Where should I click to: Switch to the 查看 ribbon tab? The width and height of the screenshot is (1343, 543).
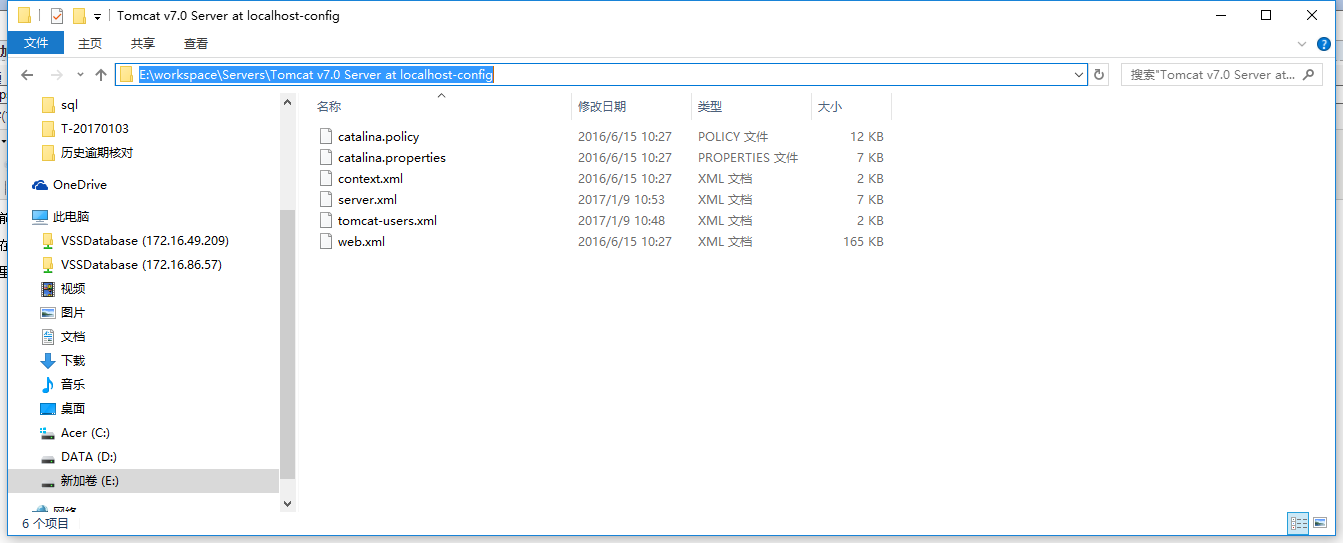(196, 43)
